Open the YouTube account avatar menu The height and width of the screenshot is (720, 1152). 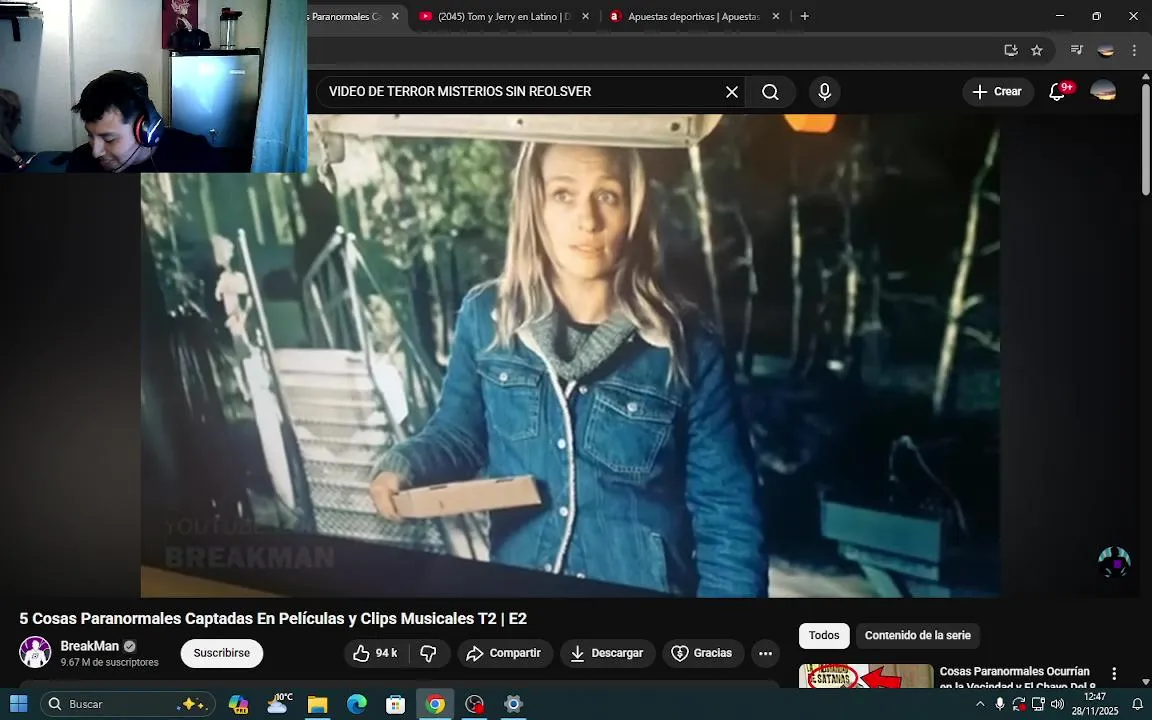[1103, 92]
